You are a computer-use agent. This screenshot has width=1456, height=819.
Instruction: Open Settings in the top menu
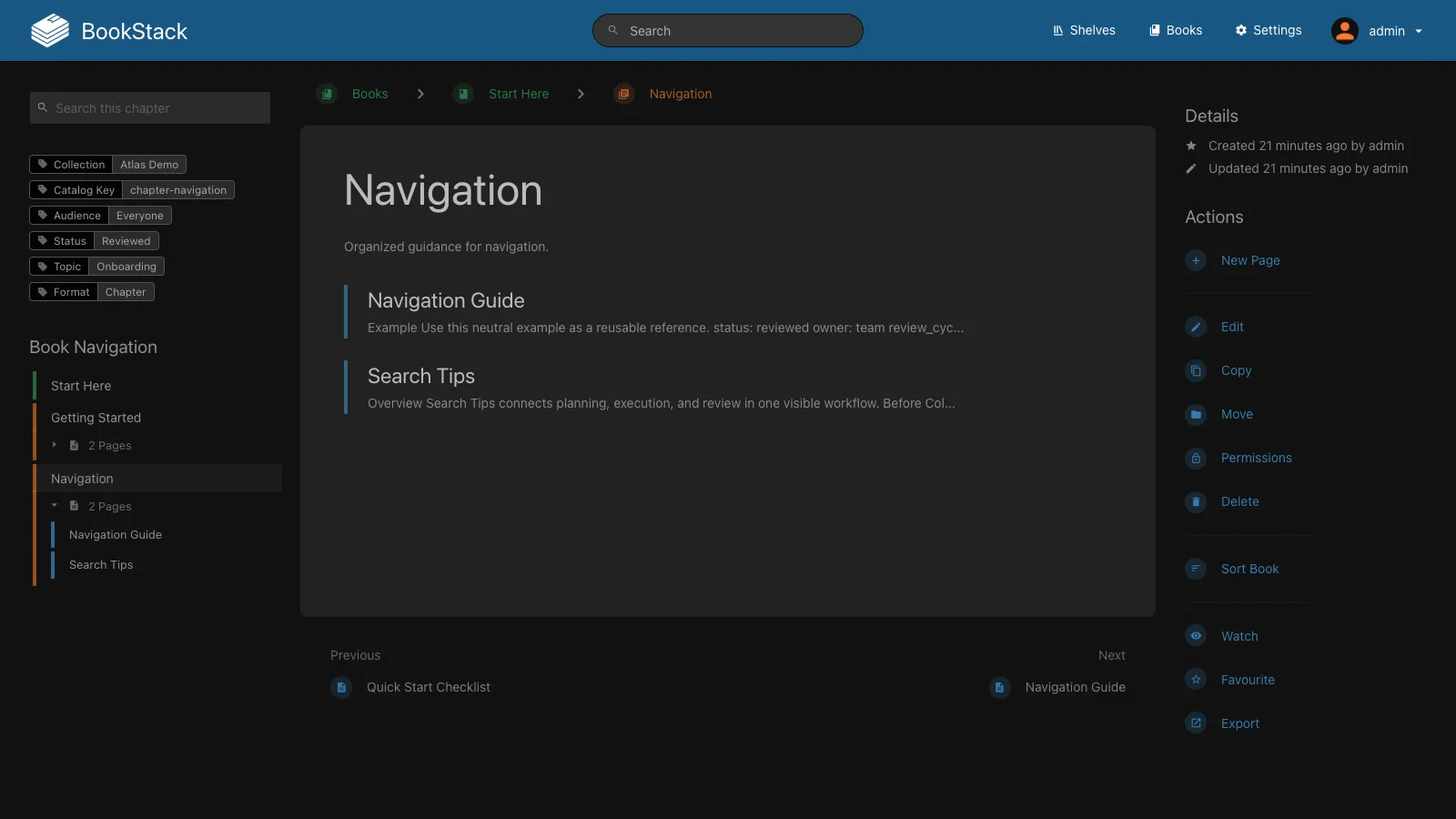[x=1269, y=30]
